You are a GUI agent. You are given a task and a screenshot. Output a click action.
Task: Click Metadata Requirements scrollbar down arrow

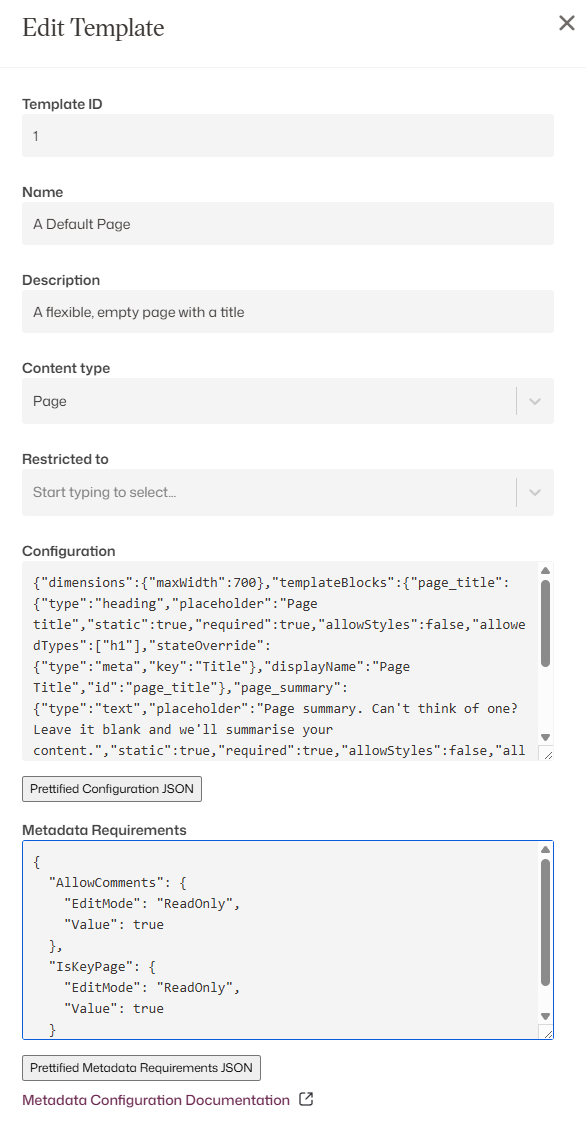click(545, 1016)
